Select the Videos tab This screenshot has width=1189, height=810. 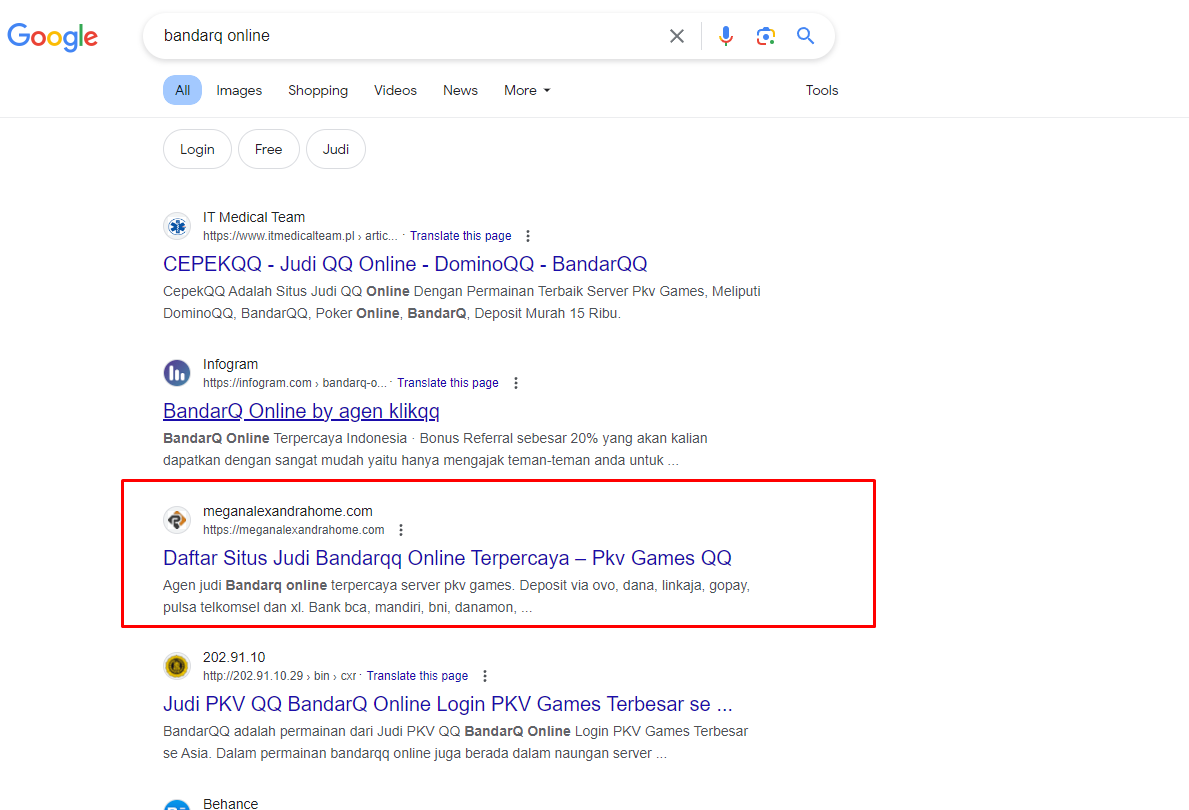coord(395,90)
